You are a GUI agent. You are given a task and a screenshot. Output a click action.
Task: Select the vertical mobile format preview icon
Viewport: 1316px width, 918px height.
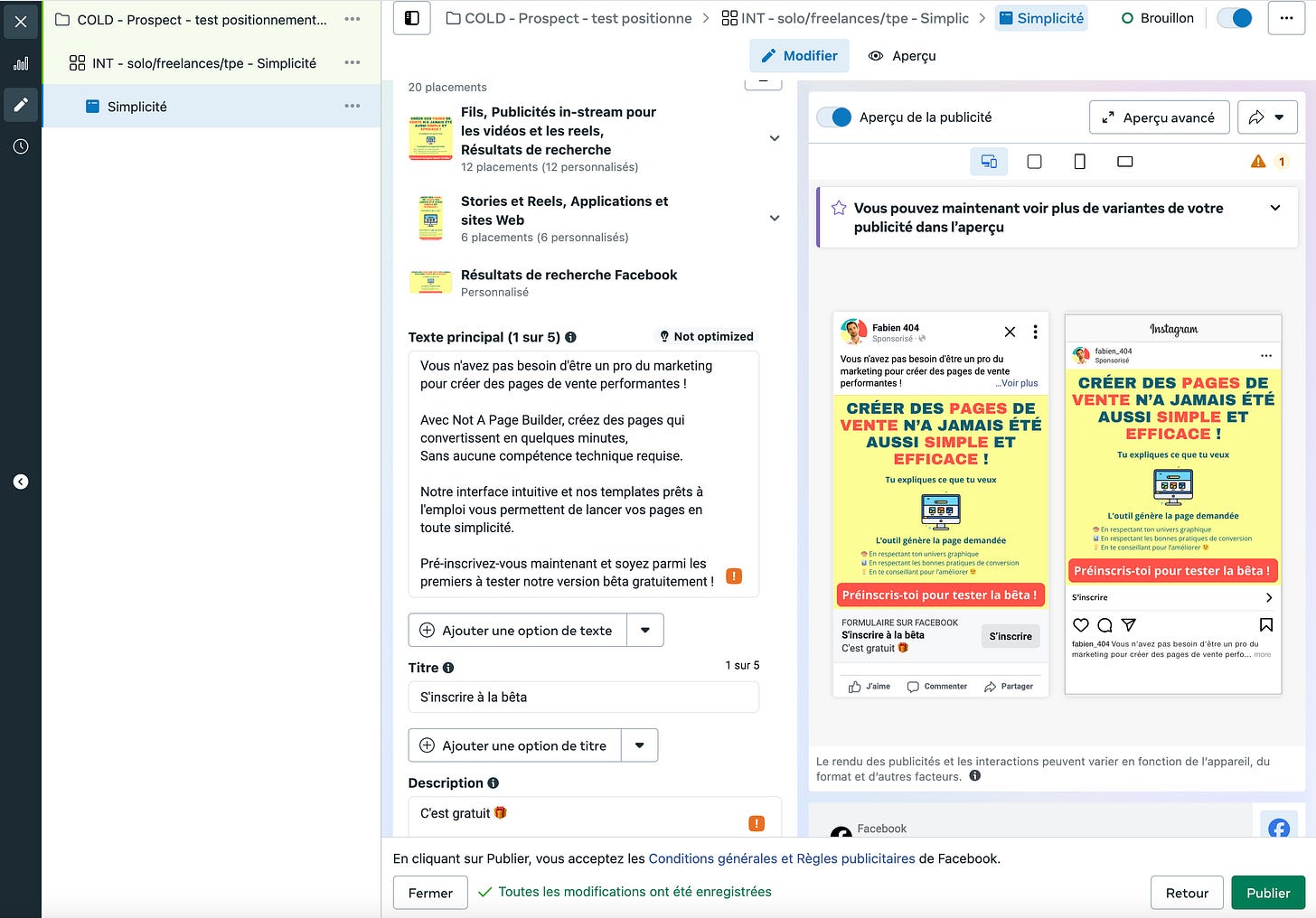coord(1079,161)
